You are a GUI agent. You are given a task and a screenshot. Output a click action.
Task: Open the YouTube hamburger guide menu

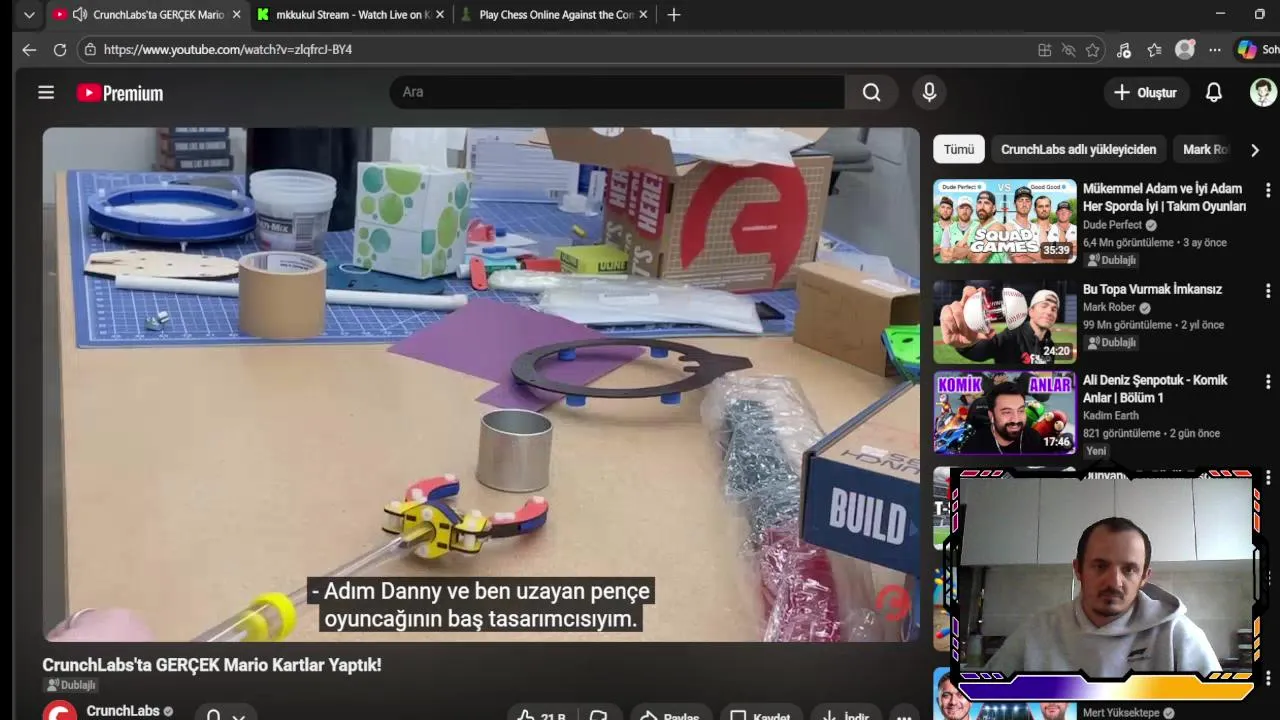tap(46, 92)
